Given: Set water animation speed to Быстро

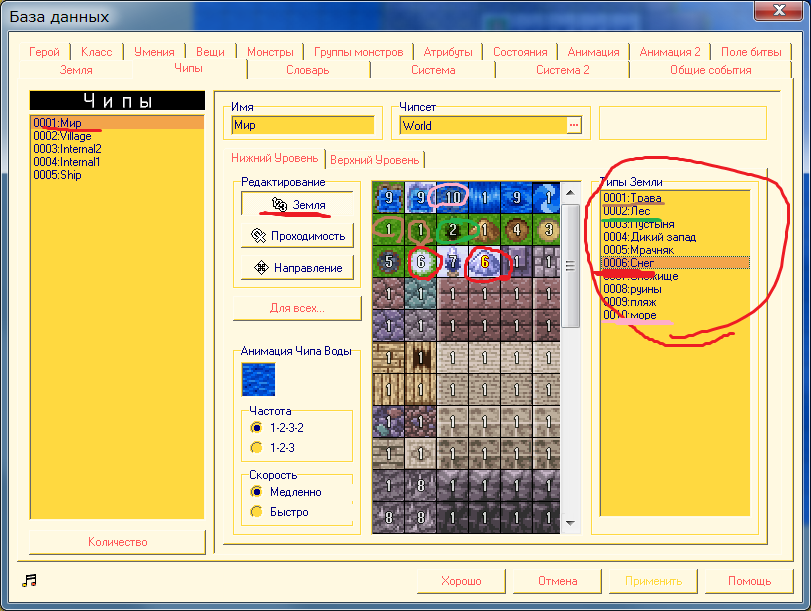Looking at the screenshot, I should pos(257,512).
